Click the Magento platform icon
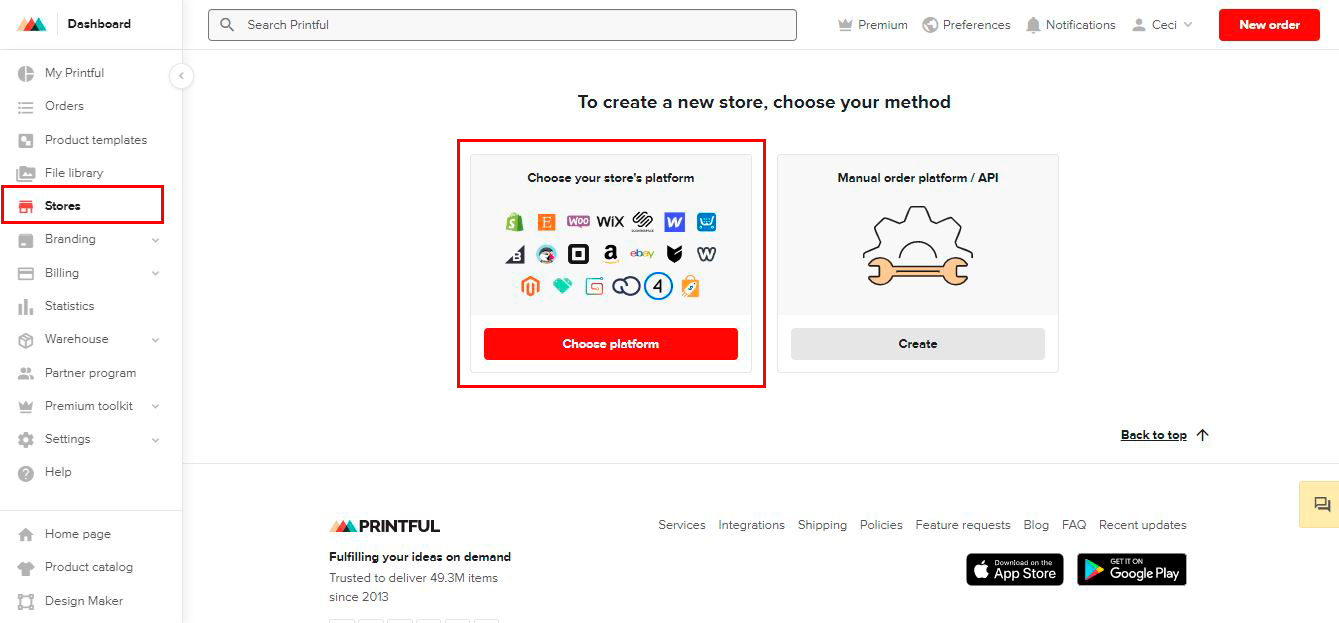 click(530, 285)
